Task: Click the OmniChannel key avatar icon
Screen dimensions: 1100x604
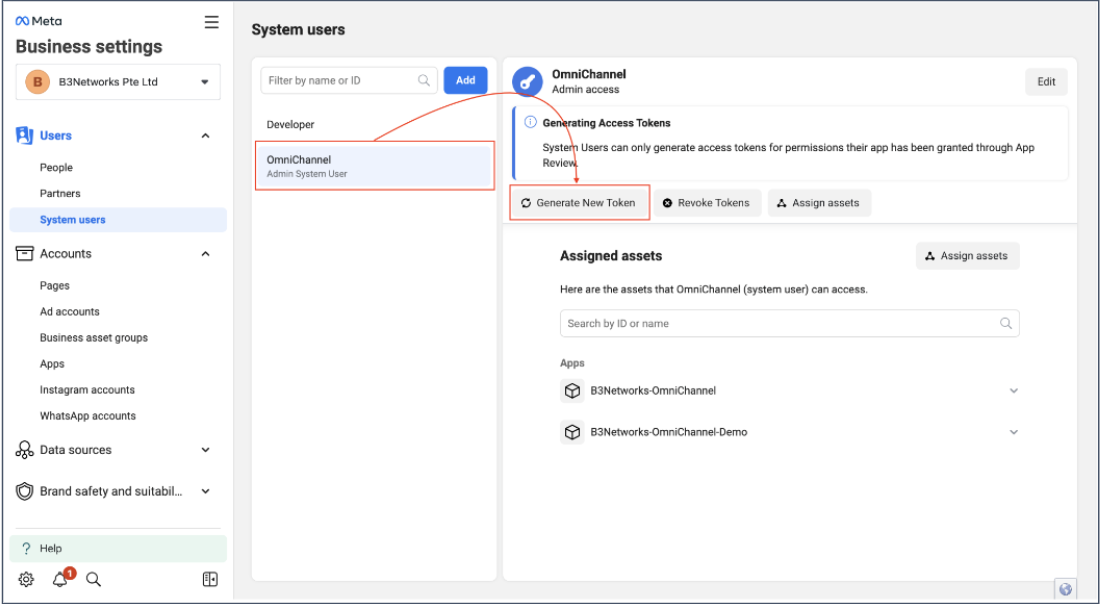Action: coord(528,82)
